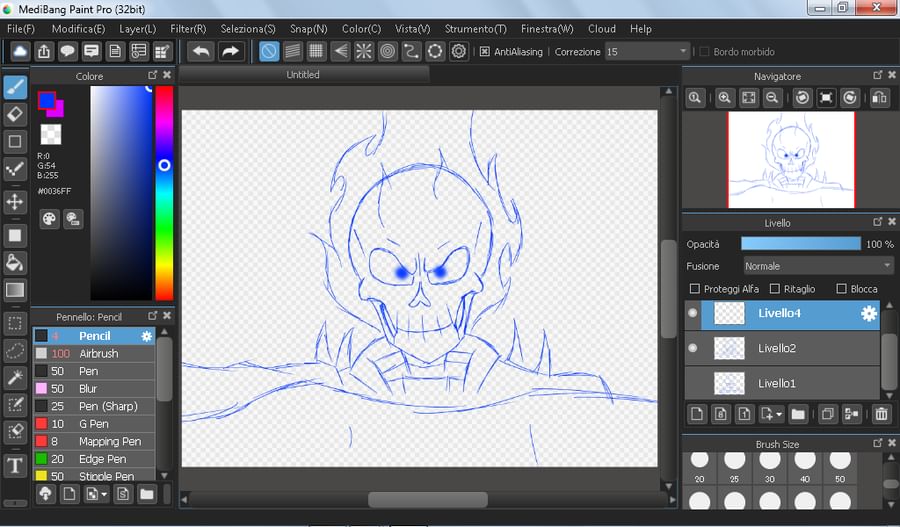This screenshot has height=527, width=900.
Task: Open Pencil brush settings gear
Action: point(146,336)
